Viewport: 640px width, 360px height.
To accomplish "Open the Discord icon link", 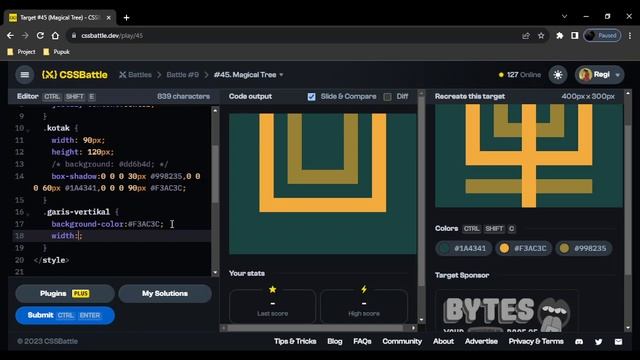I will point(579,342).
